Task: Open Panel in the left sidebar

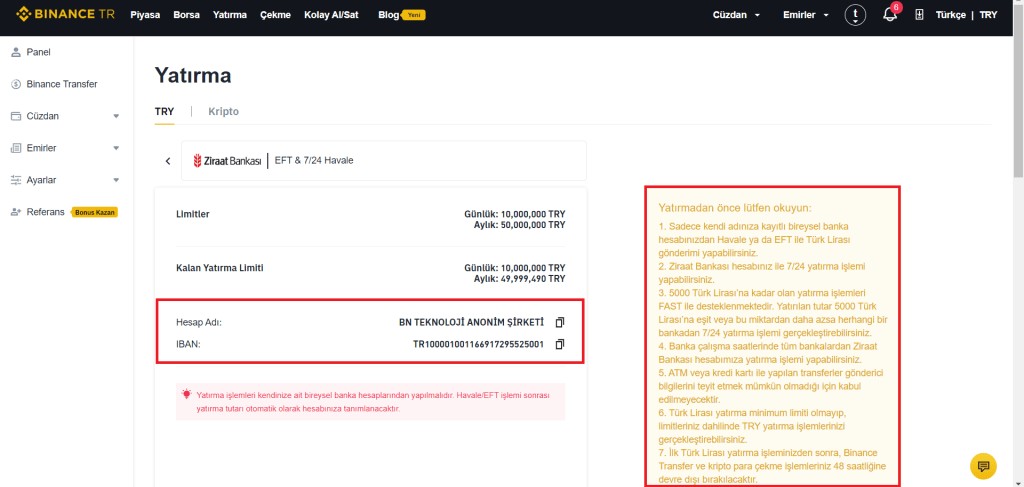Action: point(39,52)
